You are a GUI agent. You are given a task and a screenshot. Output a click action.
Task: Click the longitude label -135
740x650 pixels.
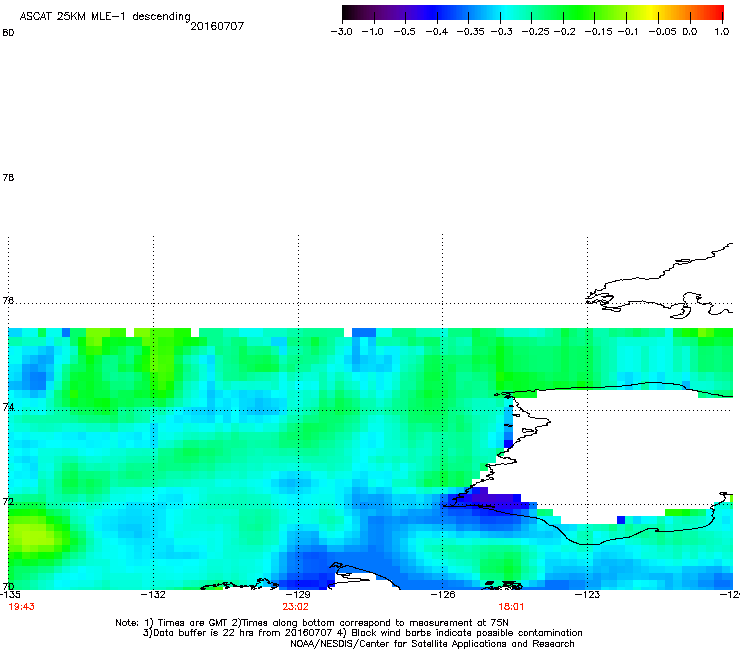(x=10, y=594)
